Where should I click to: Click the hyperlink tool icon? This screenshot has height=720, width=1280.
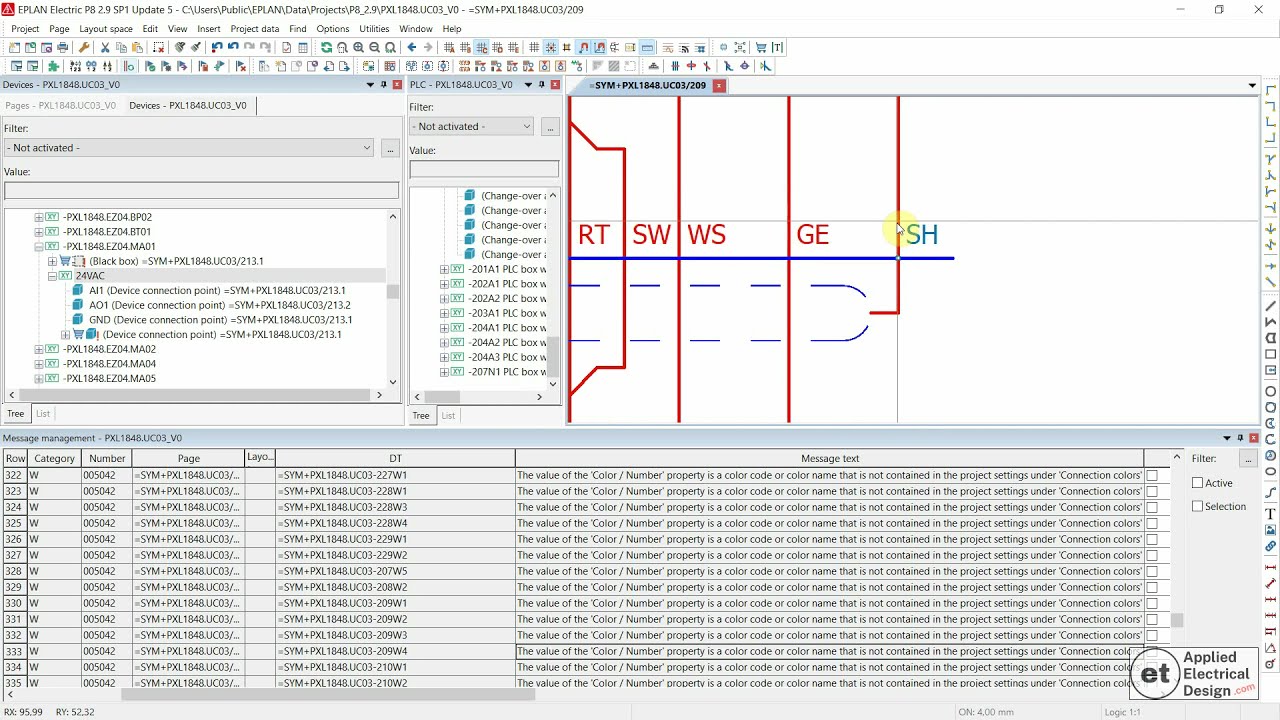pyautogui.click(x=1271, y=546)
